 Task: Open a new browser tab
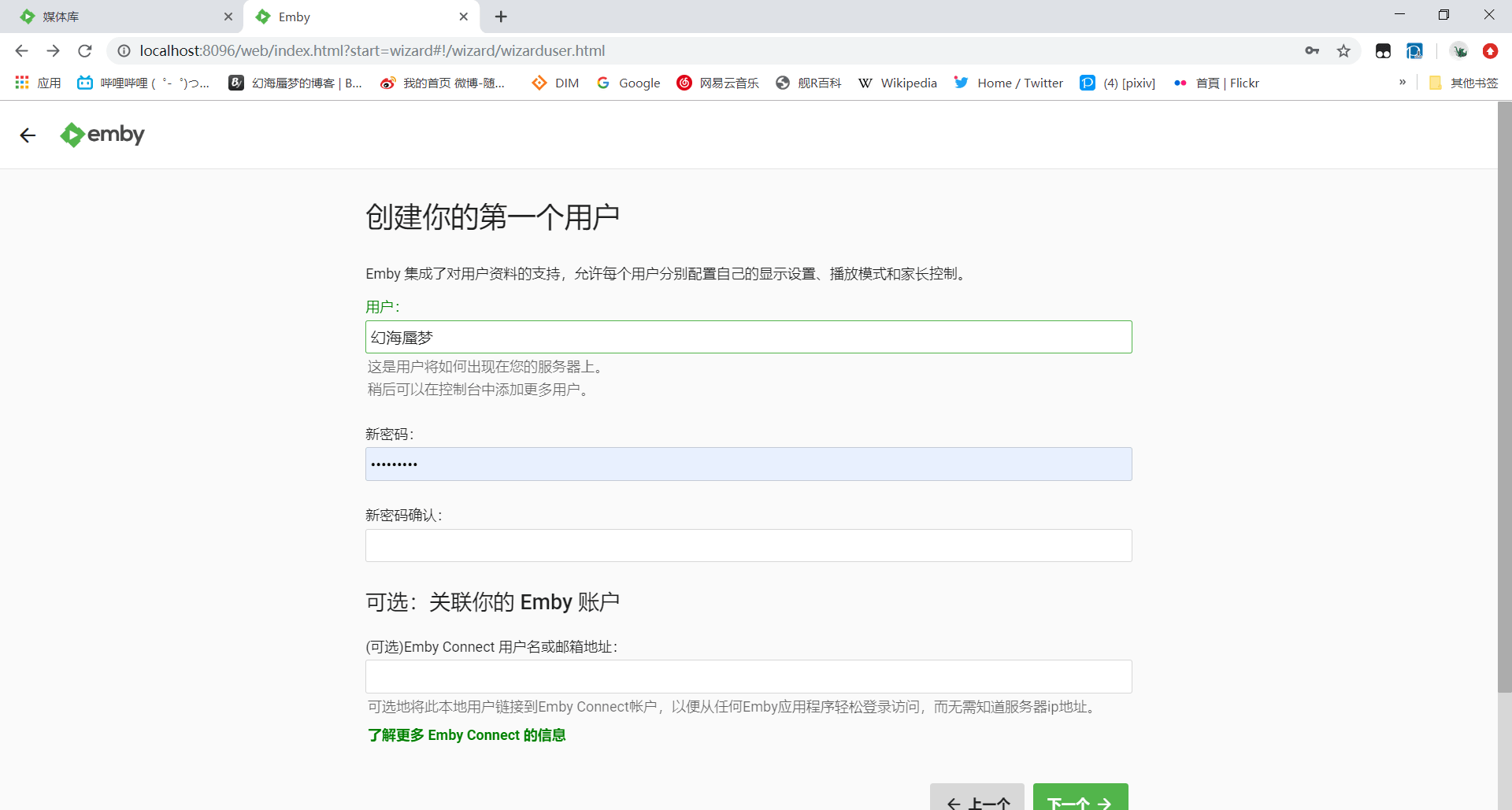coord(501,17)
